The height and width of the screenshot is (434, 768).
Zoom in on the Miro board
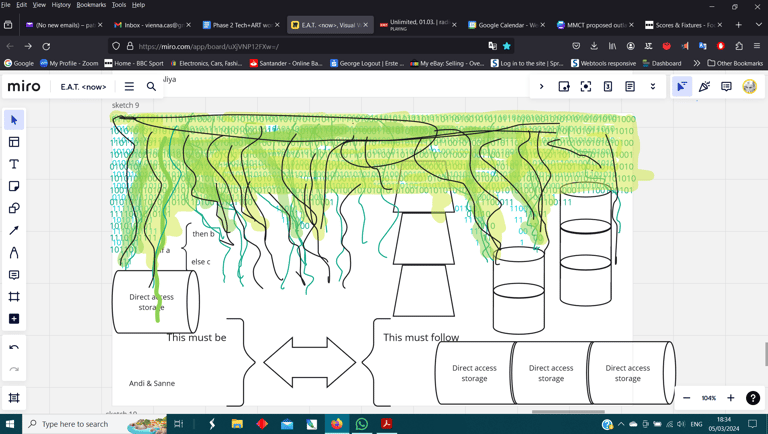point(730,398)
